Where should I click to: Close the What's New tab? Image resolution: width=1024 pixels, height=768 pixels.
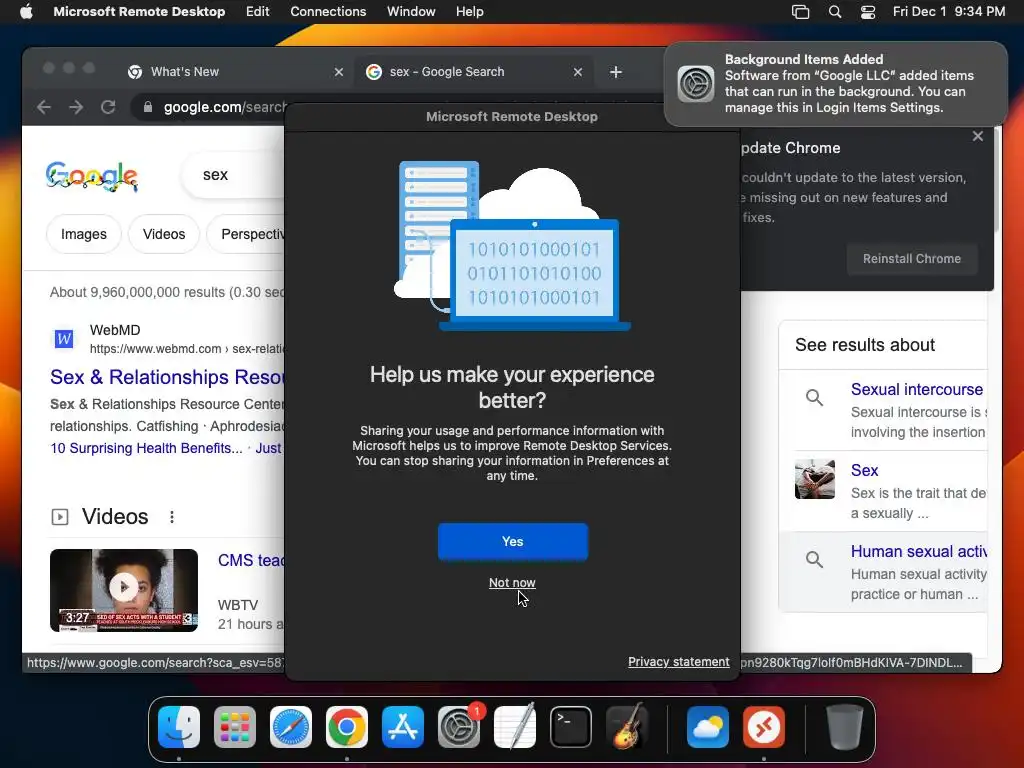(339, 72)
